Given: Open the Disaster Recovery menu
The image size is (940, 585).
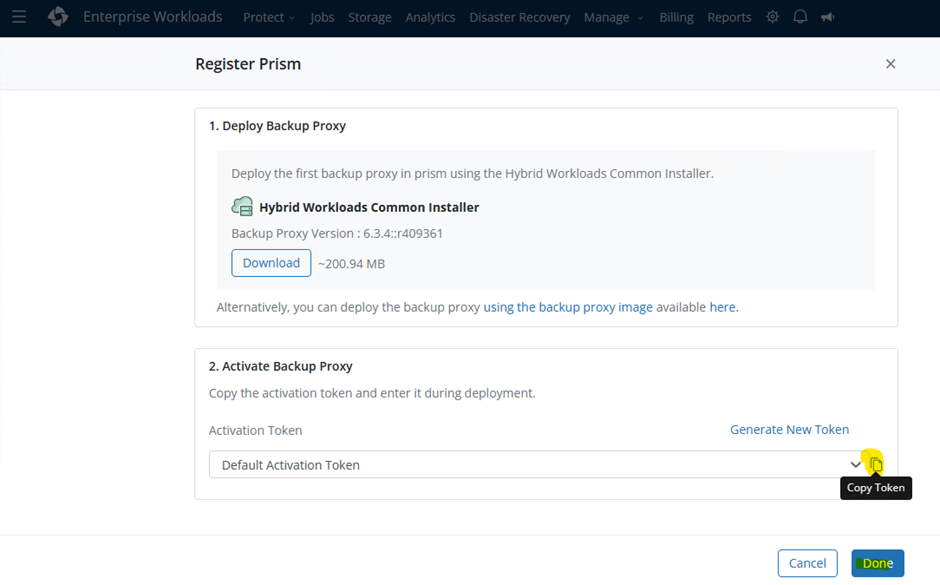Looking at the screenshot, I should (x=519, y=17).
